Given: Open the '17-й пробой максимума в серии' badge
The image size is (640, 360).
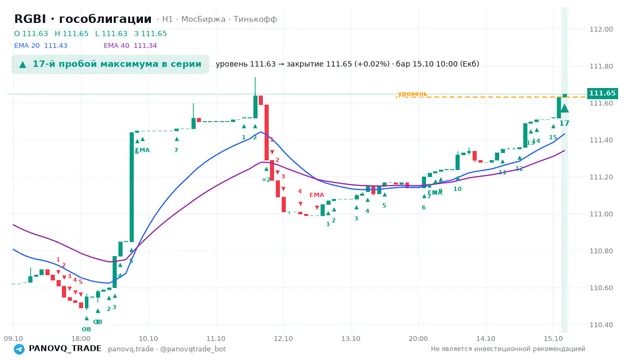Looking at the screenshot, I should click(110, 64).
